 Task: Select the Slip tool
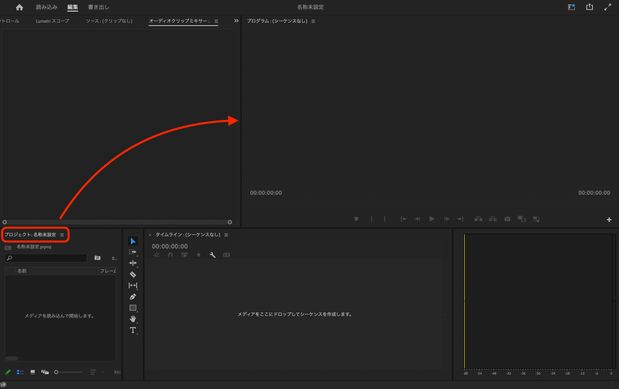133,285
